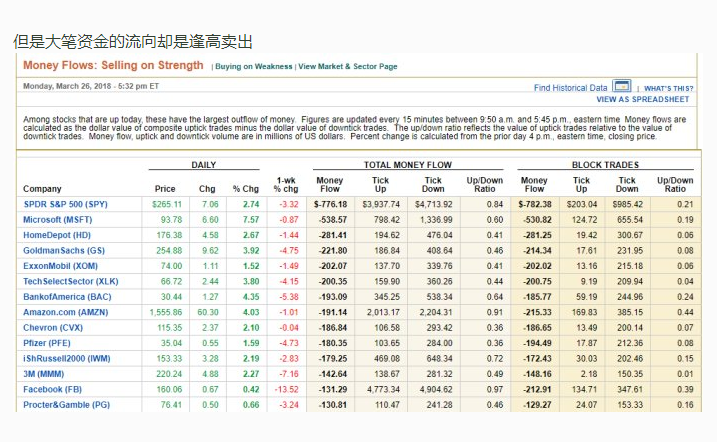This screenshot has height=442, width=717.
Task: Open the Find Historical Data link
Action: coord(570,88)
